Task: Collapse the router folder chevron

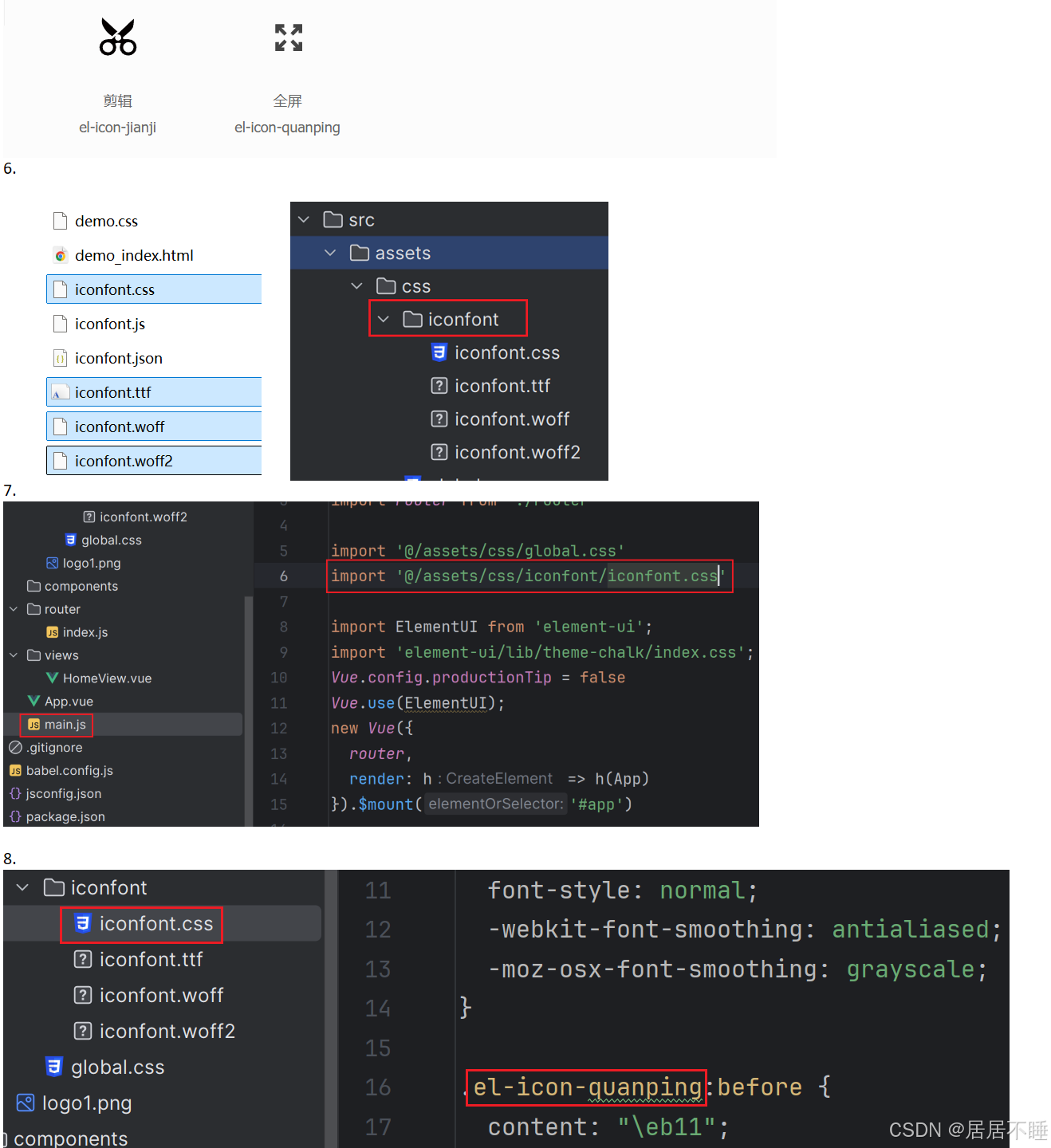Action: 14,609
